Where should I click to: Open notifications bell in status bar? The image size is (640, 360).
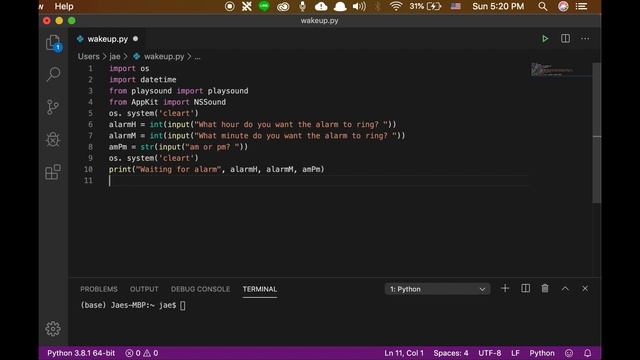click(587, 353)
